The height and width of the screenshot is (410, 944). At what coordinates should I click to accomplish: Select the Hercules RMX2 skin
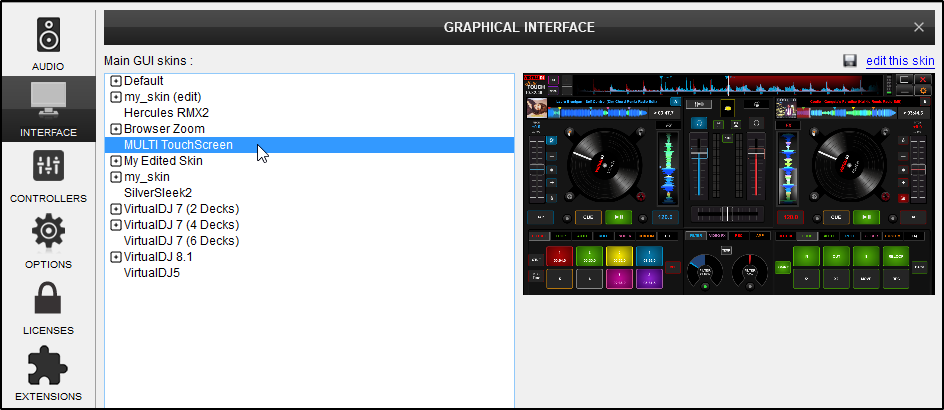(166, 113)
